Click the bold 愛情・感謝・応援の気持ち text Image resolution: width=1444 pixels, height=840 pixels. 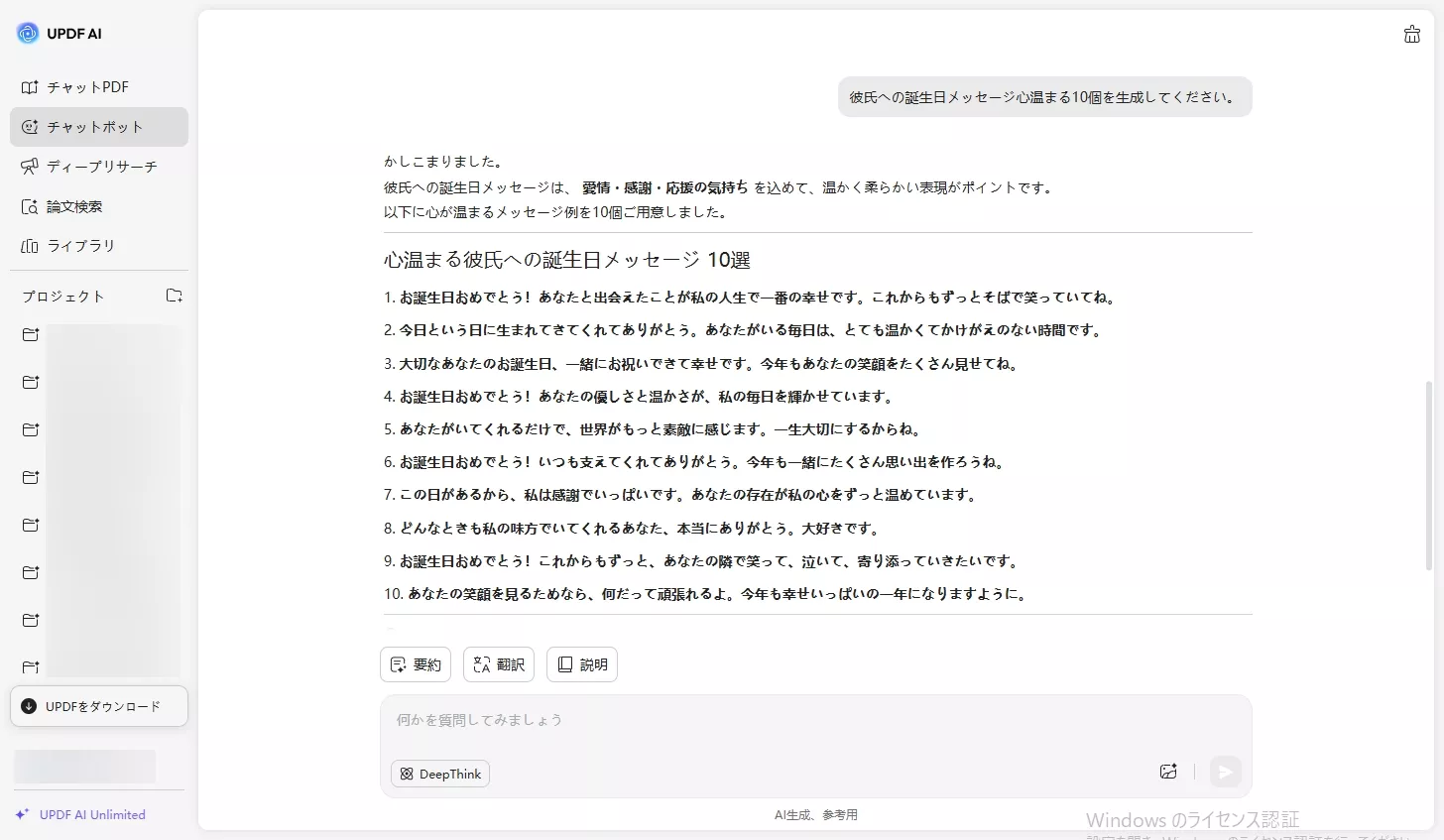tap(665, 187)
